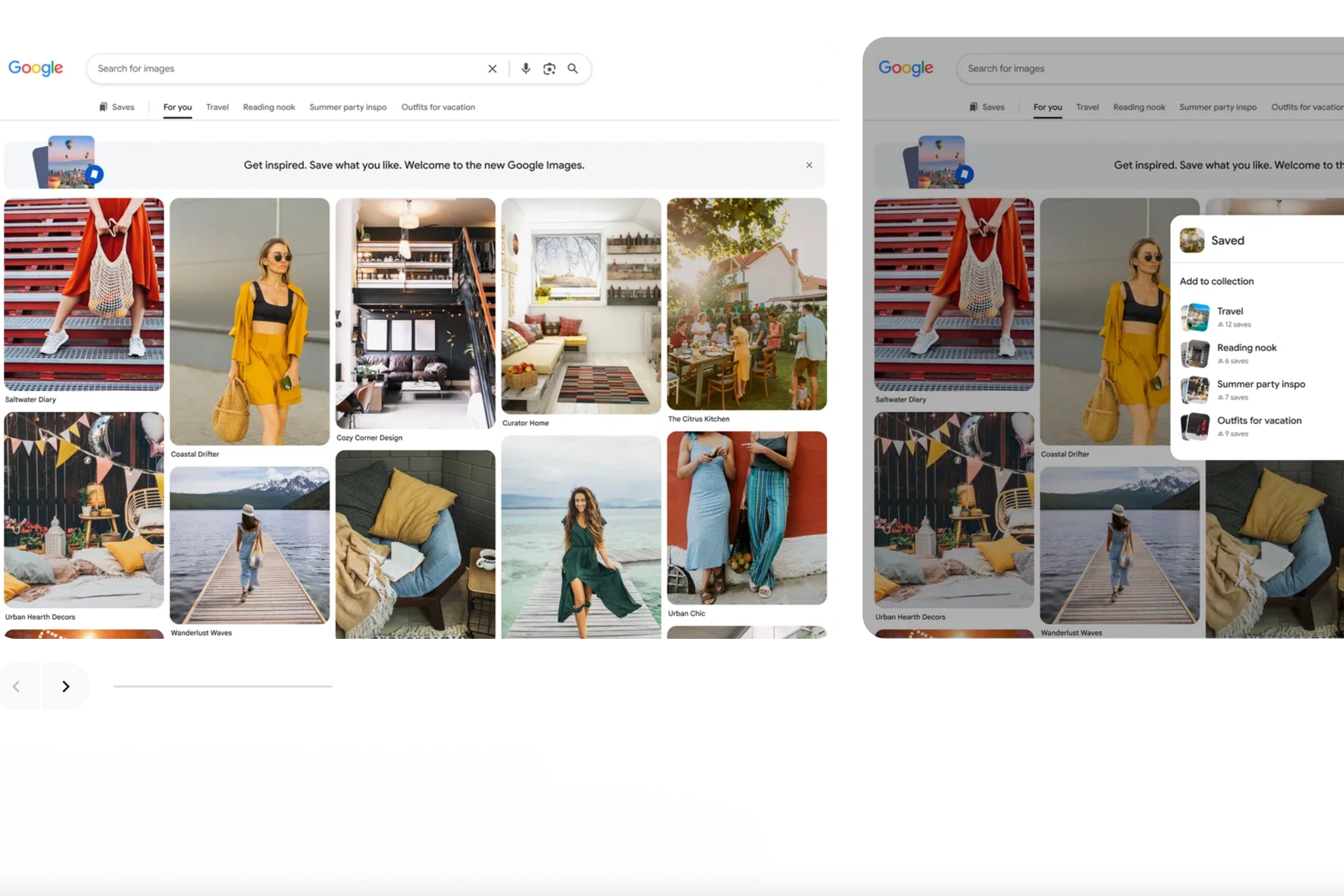Click the Summer party inspo collection thumbnail icon
1344x896 pixels.
pos(1195,390)
